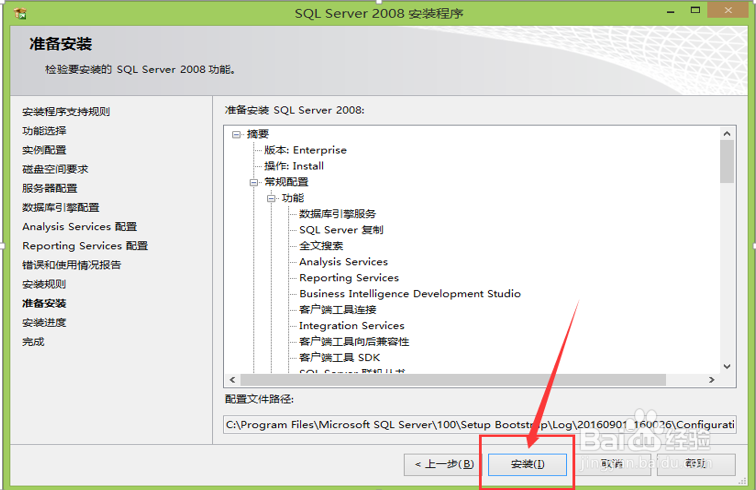Select 数据库引擎服务 tree item
Screen dimensions: 756x490
click(337, 214)
